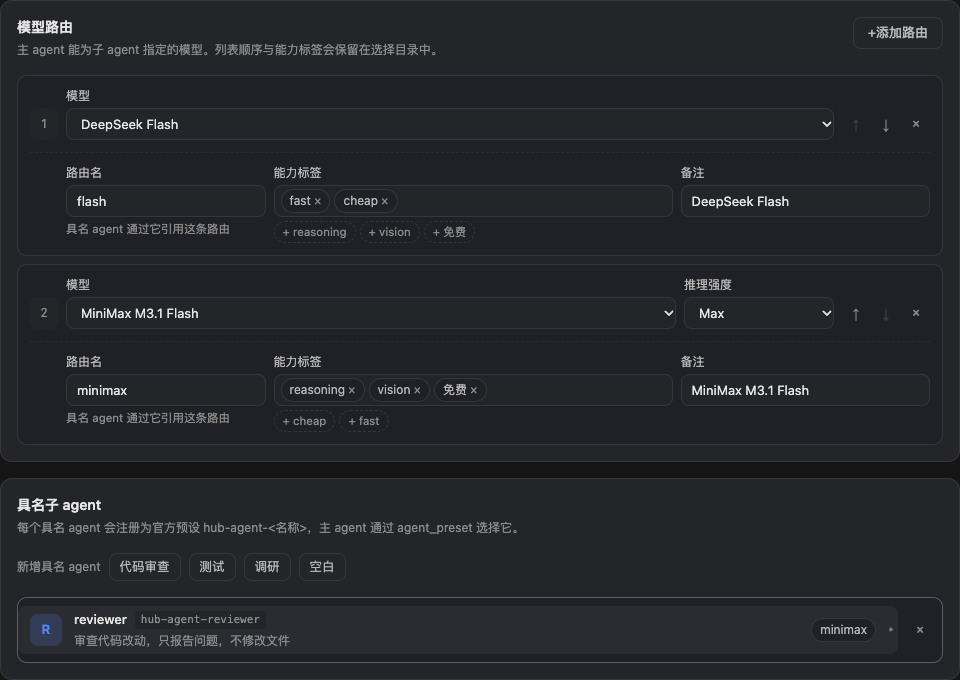Open the 推理强度 Max dropdown

click(759, 313)
